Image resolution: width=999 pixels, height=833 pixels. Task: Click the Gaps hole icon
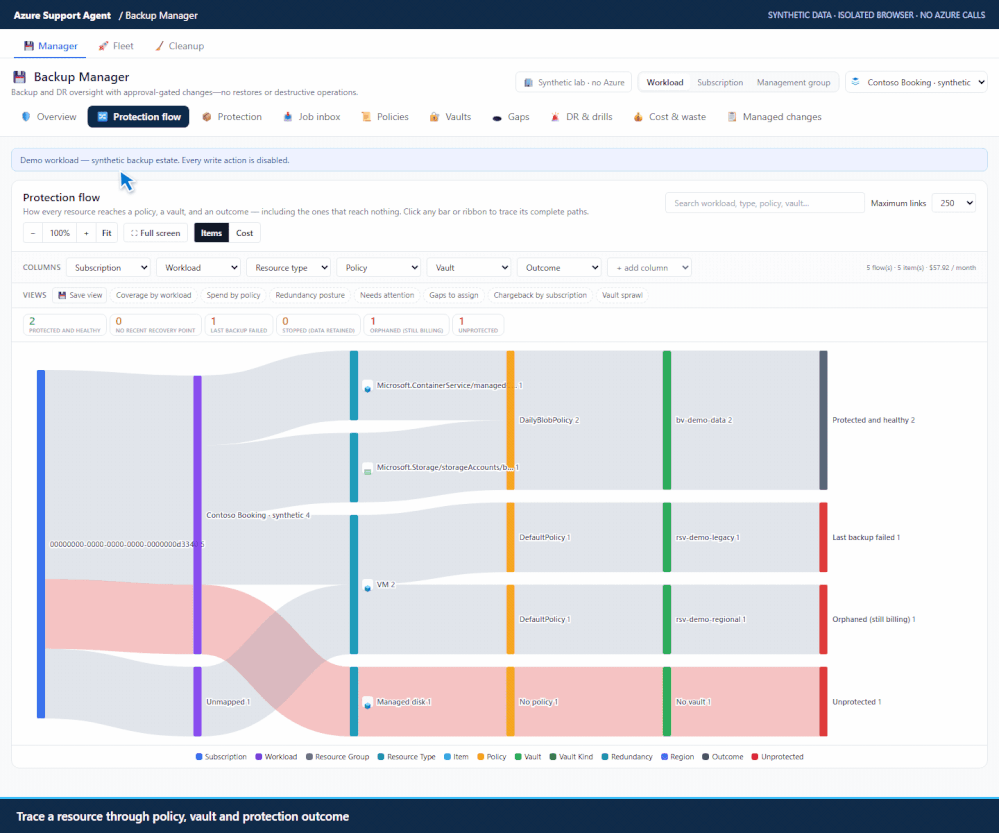tap(497, 118)
